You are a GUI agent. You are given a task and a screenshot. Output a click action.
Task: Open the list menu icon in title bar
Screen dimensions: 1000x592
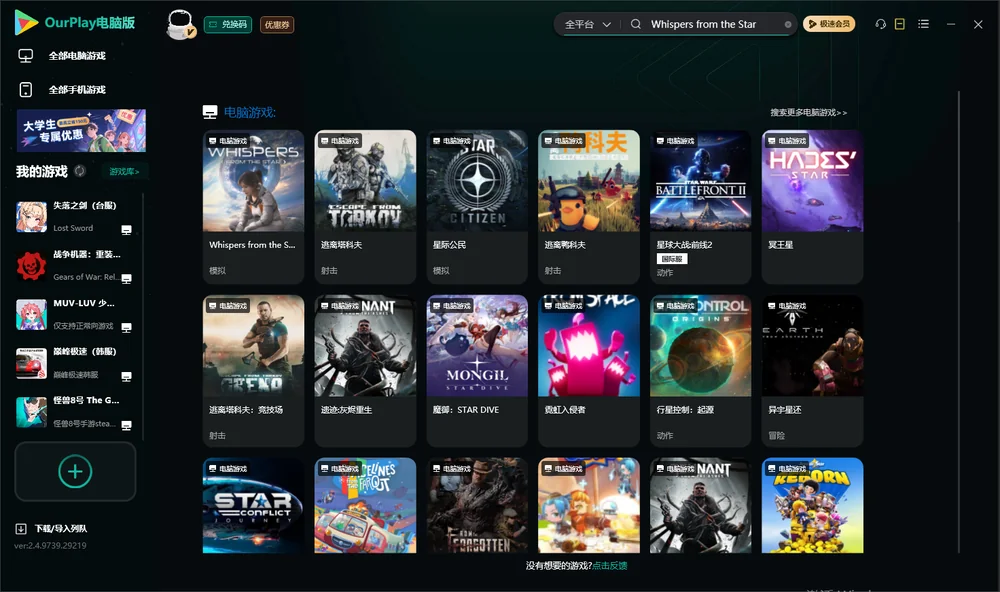coord(923,24)
